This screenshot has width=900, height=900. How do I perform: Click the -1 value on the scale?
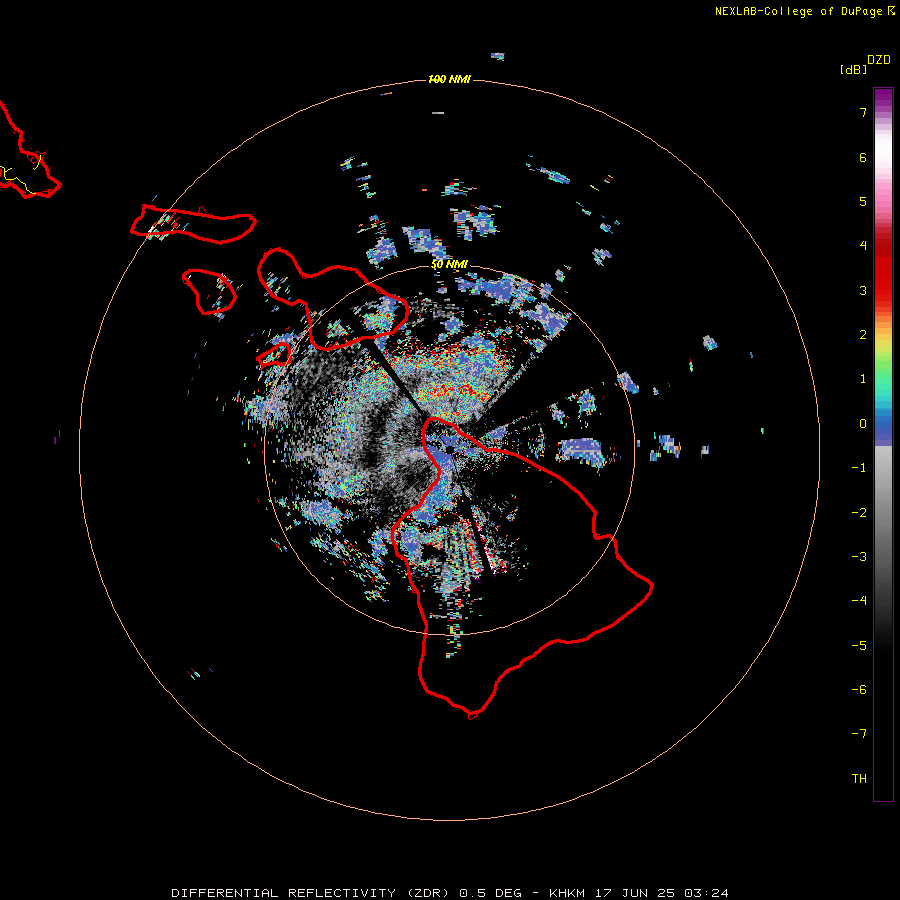tap(859, 468)
